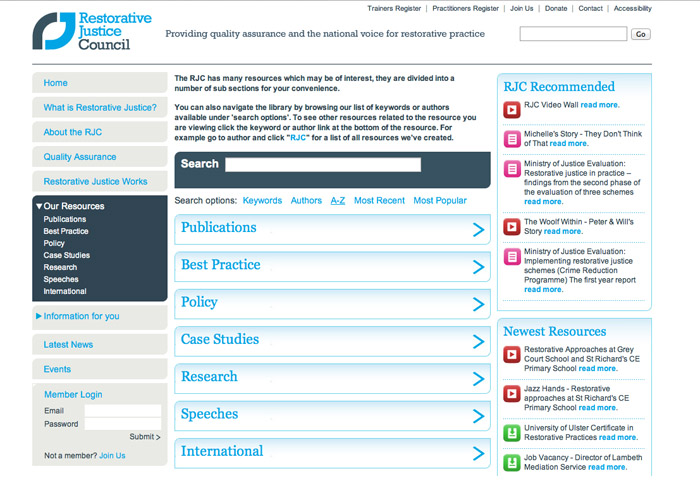Click the Restorative Justice Council logo
Image resolution: width=700 pixels, height=496 pixels.
[92, 31]
